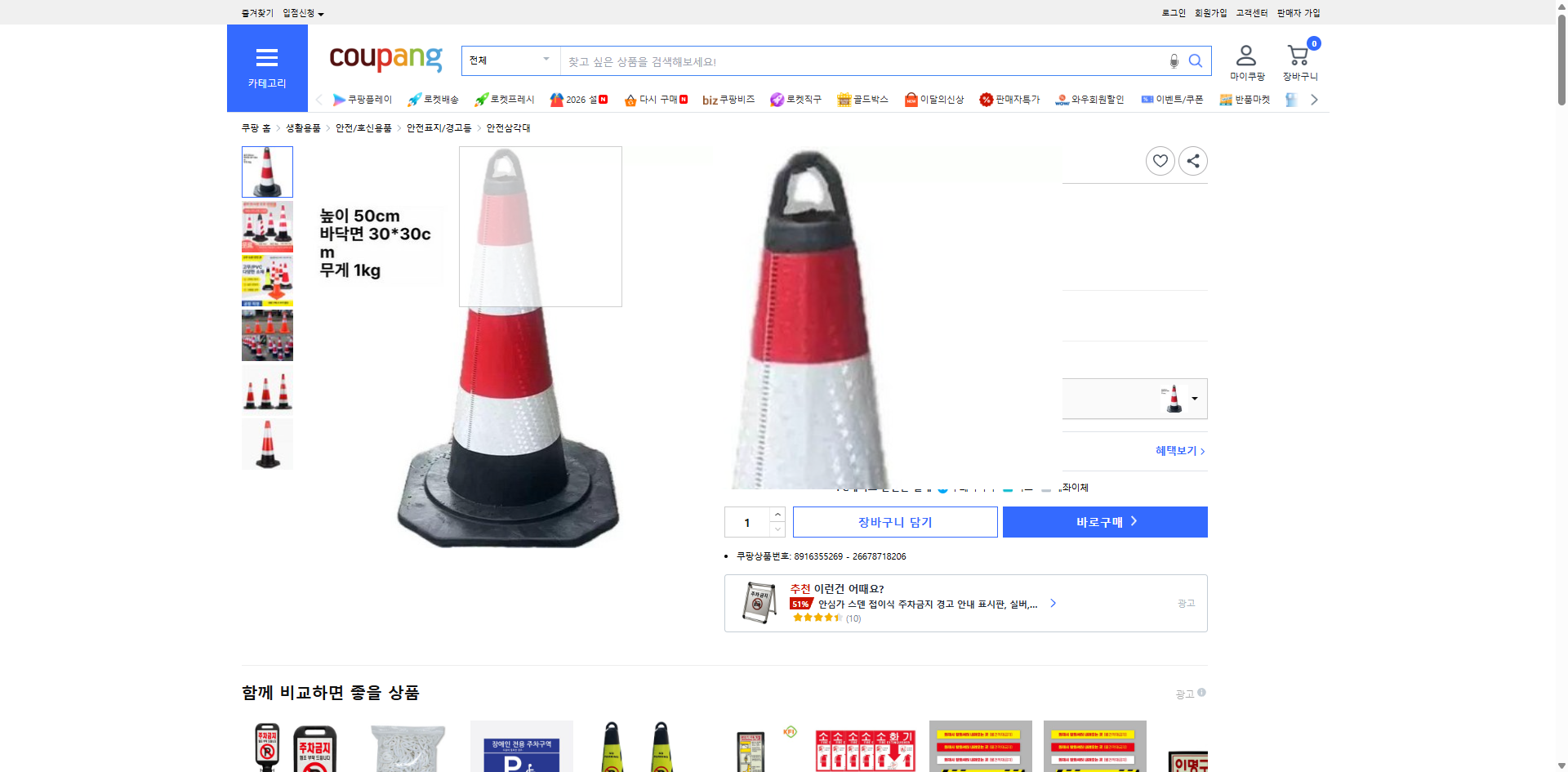
Task: Select the thumbnail showing cones on a road
Action: (x=267, y=335)
